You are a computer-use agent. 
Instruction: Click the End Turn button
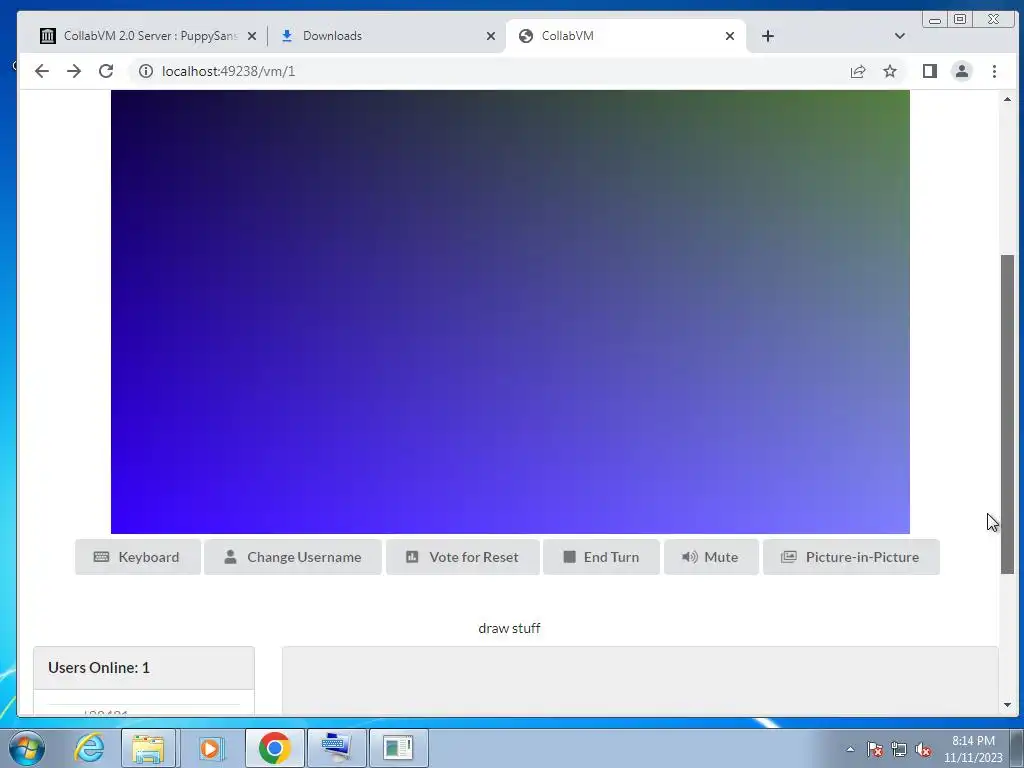pos(601,557)
